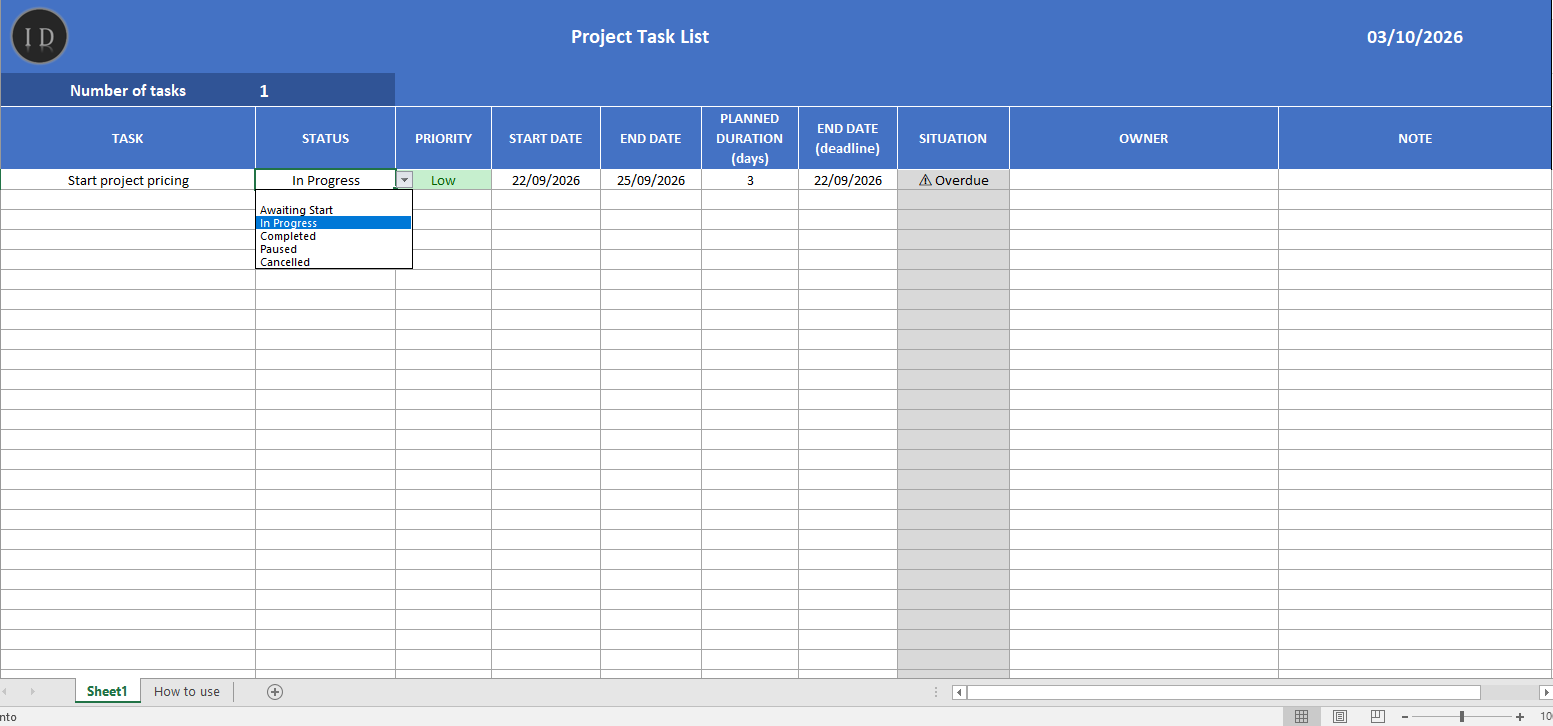
Task: Click the SITUATION column header
Action: coord(953,138)
